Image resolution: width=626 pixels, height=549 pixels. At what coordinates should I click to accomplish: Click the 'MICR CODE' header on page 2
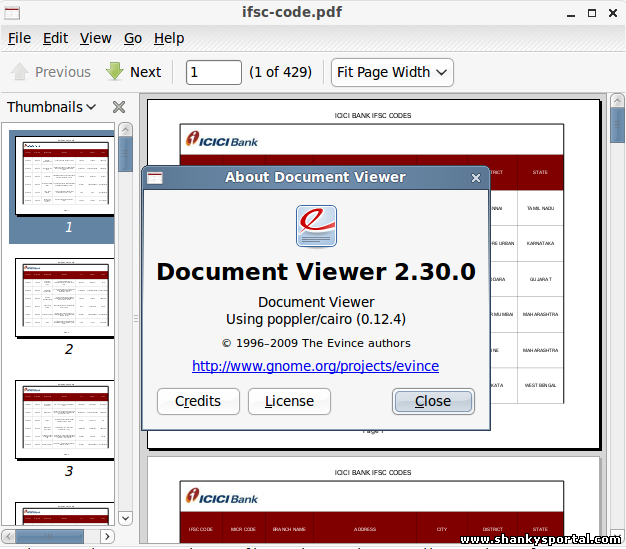point(243,529)
